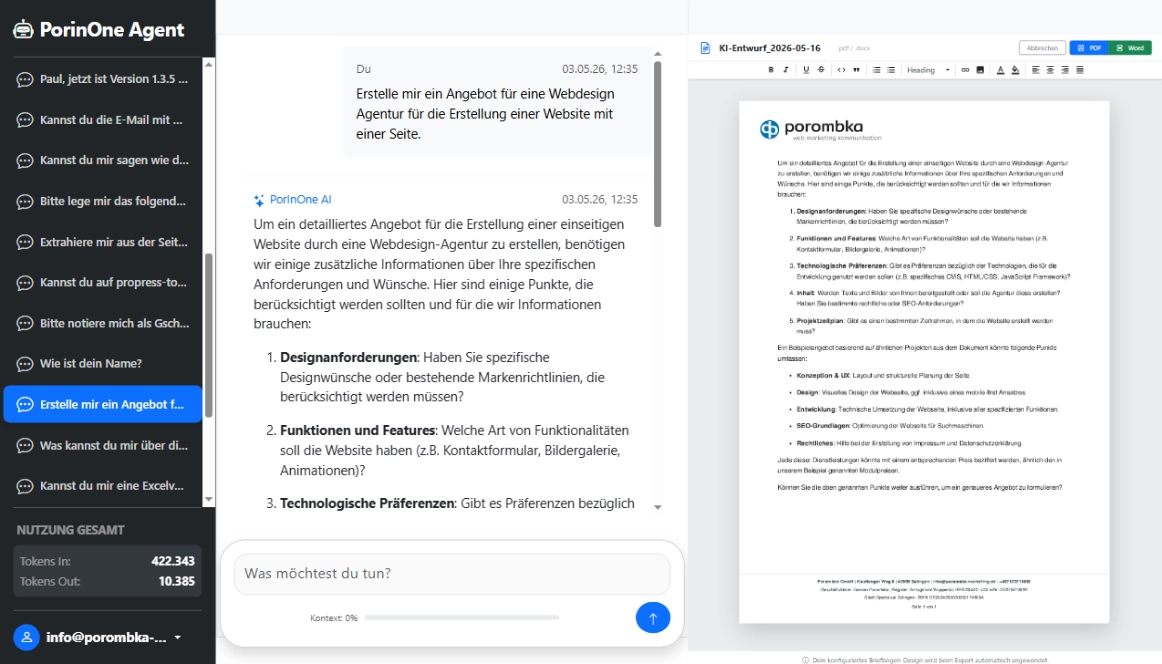
Task: Click the KI-Entwurf_2026-05-16 file name
Action: click(x=769, y=47)
